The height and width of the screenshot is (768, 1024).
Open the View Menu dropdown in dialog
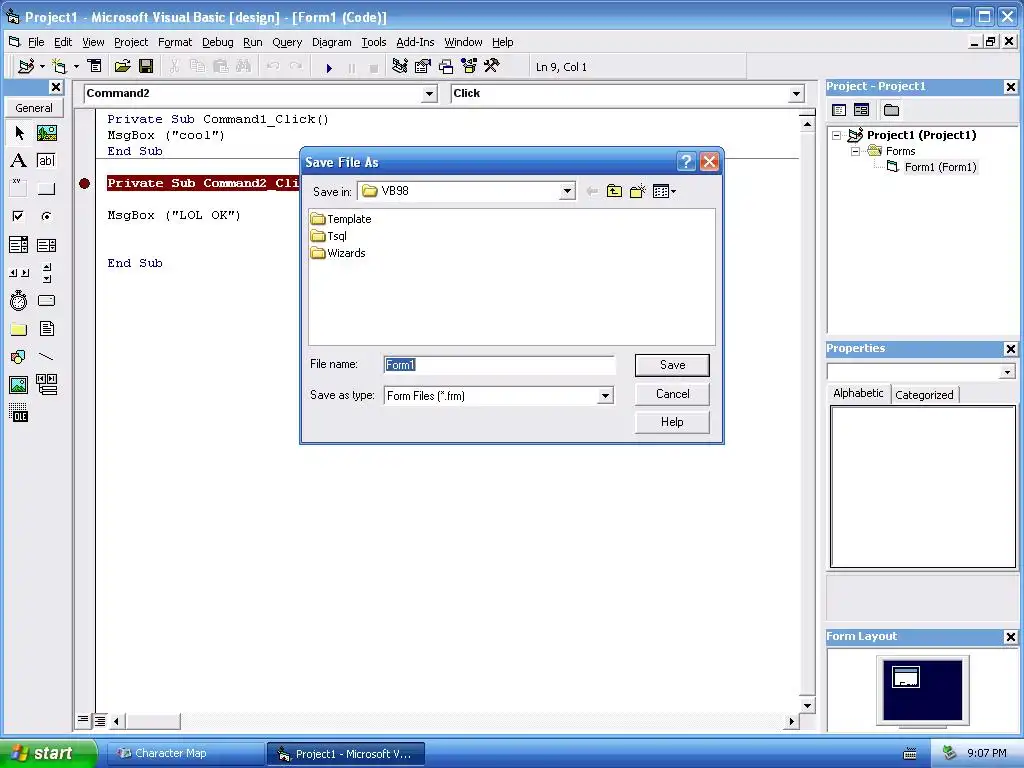[664, 191]
